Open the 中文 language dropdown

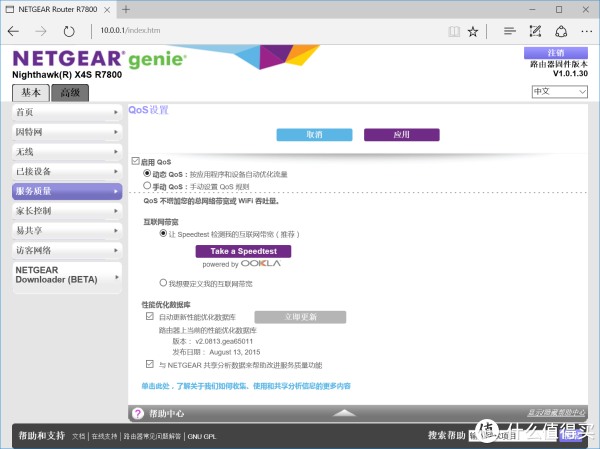coord(558,91)
